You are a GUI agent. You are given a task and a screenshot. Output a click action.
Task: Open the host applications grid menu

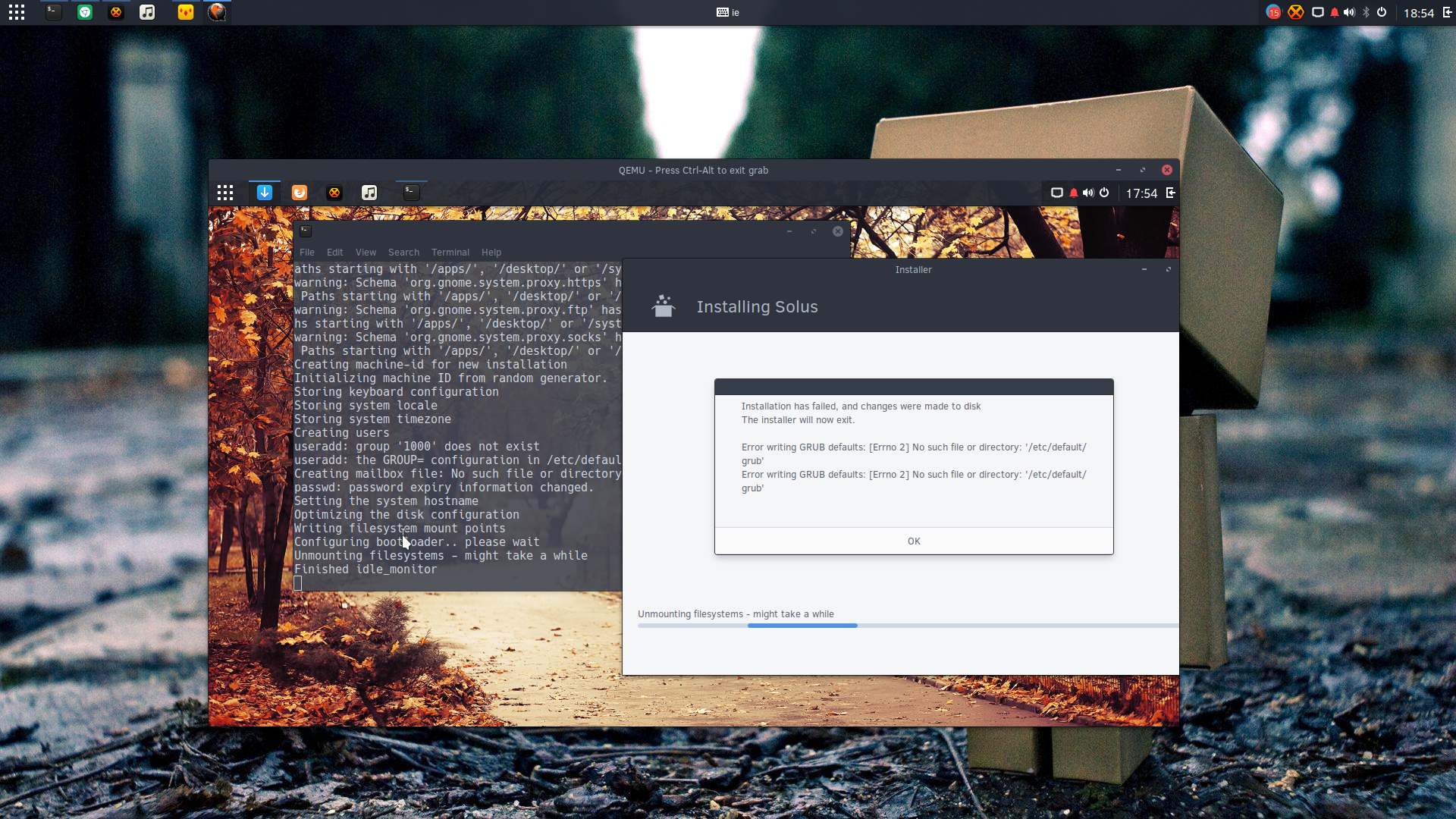[x=17, y=12]
